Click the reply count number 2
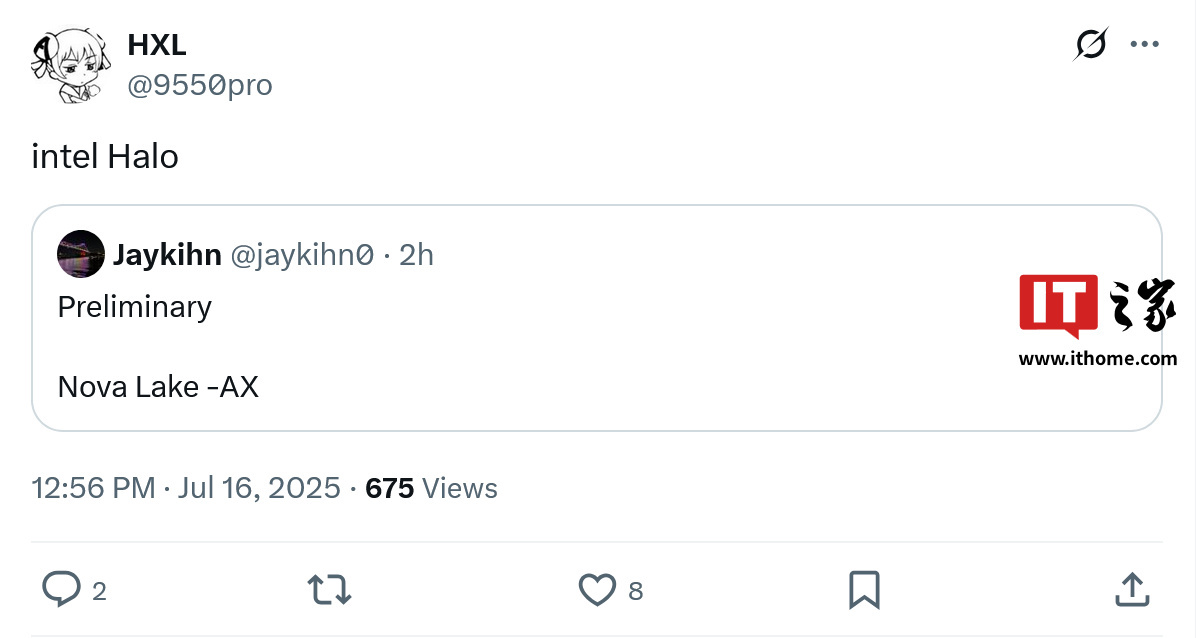This screenshot has width=1196, height=638. tap(99, 591)
